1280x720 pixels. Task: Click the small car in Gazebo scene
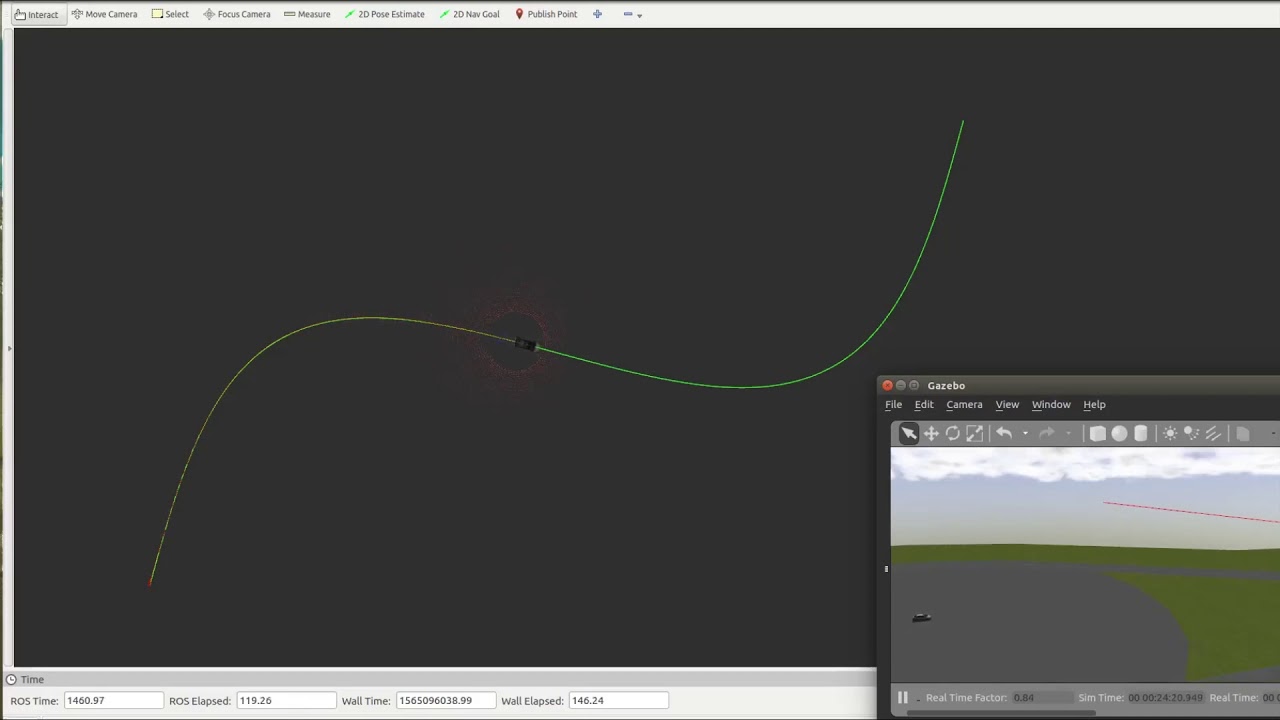(x=921, y=617)
